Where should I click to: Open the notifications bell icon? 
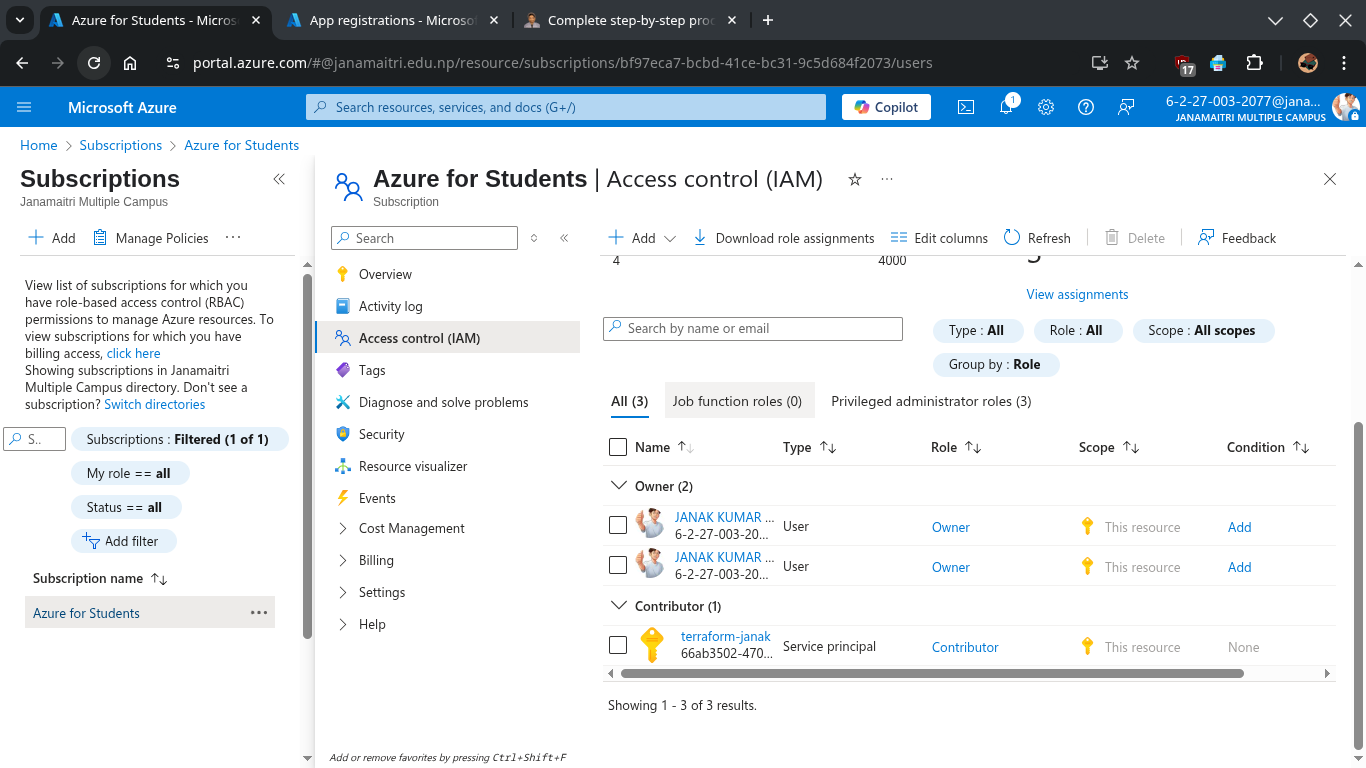1006,107
